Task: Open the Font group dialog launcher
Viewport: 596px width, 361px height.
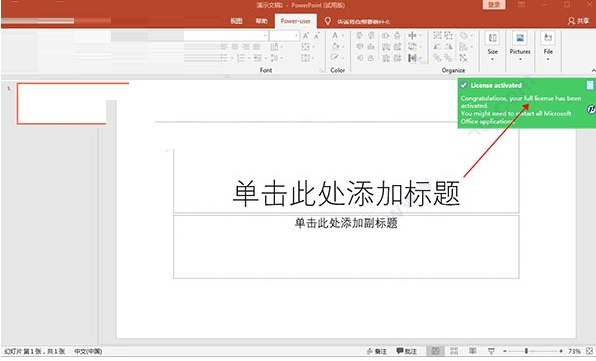Action: [321, 71]
